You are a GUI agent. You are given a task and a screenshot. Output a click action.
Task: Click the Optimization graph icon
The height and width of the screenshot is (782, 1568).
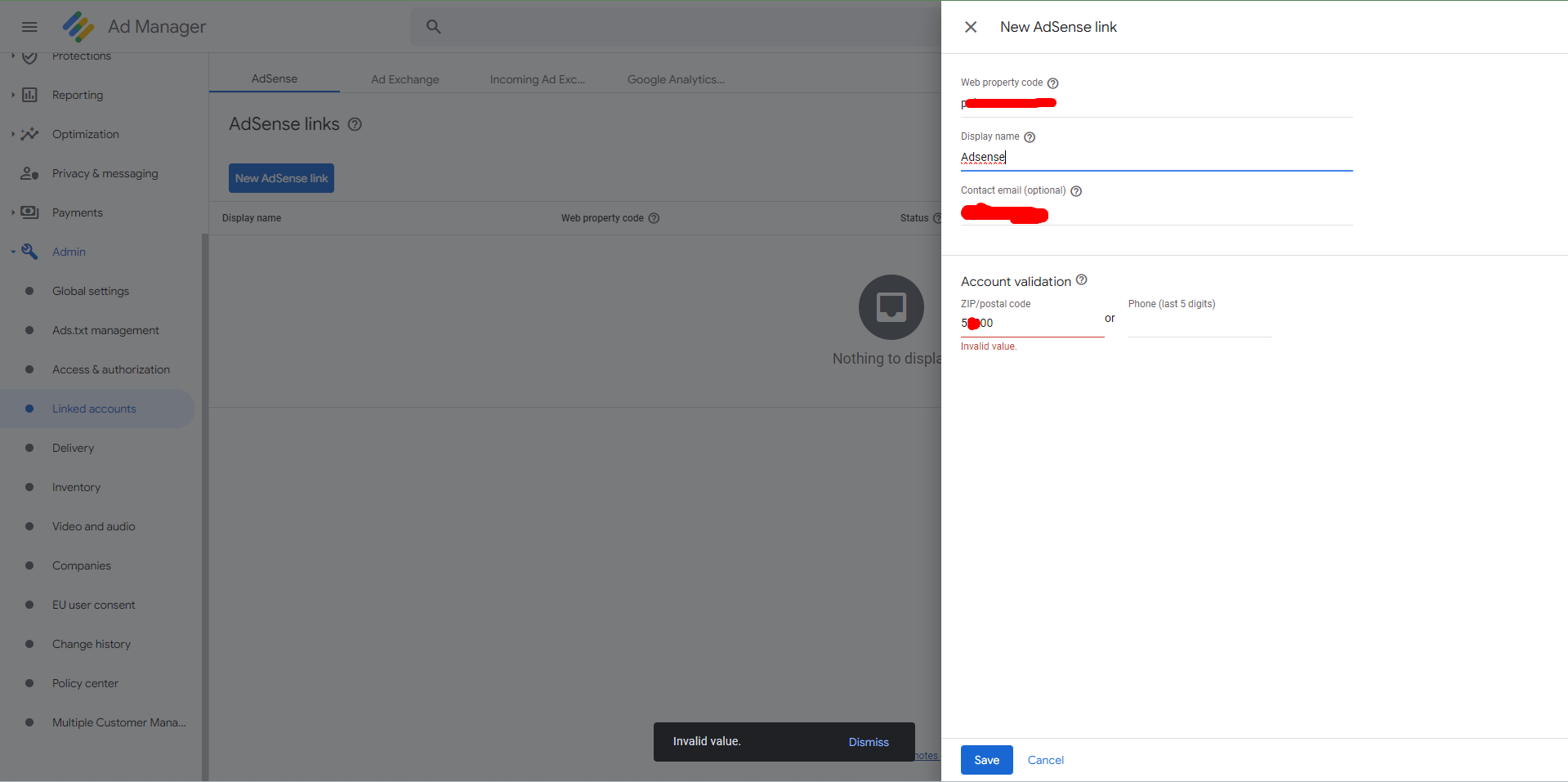click(x=29, y=134)
